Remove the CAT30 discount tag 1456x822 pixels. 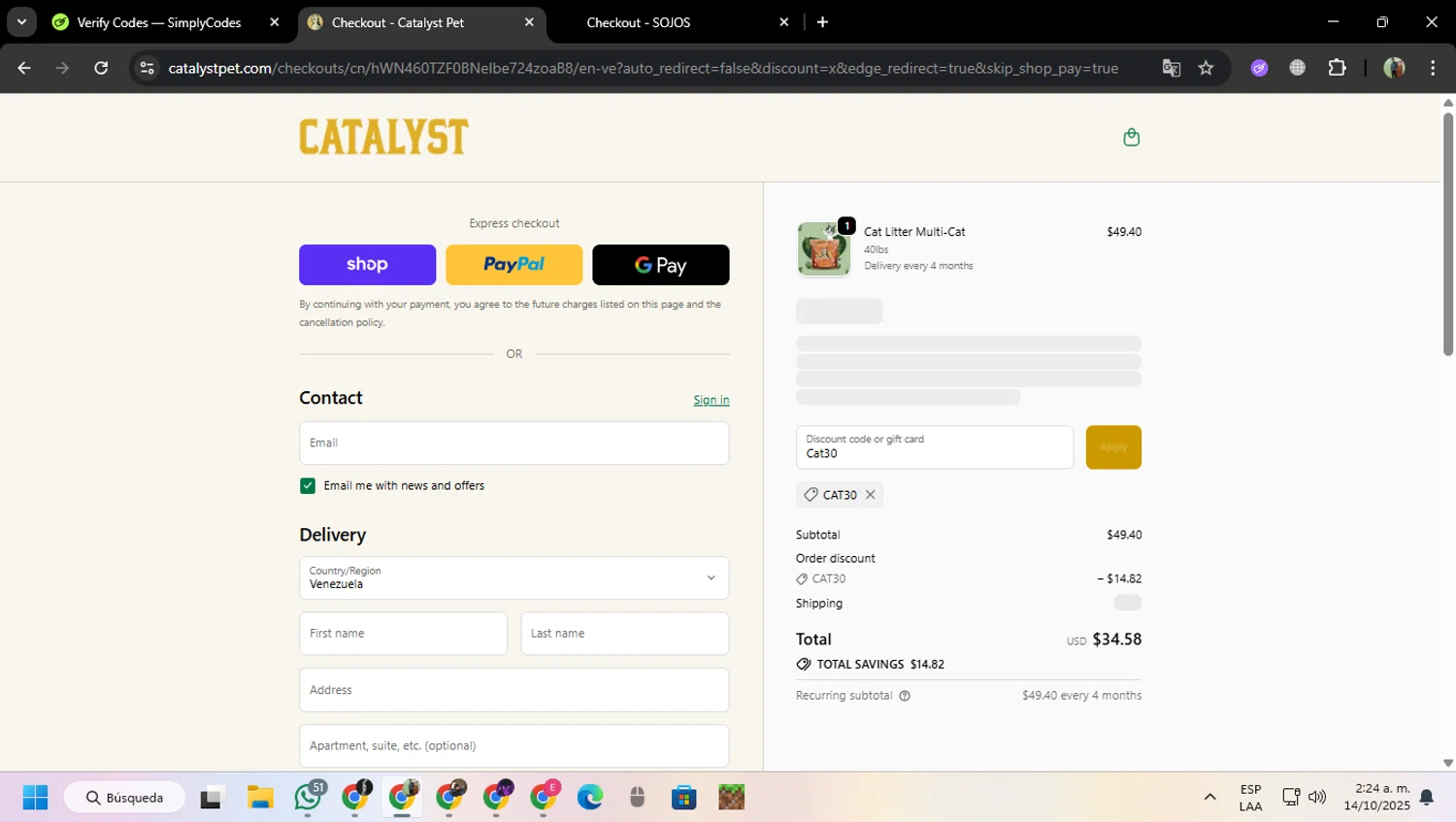pos(871,495)
